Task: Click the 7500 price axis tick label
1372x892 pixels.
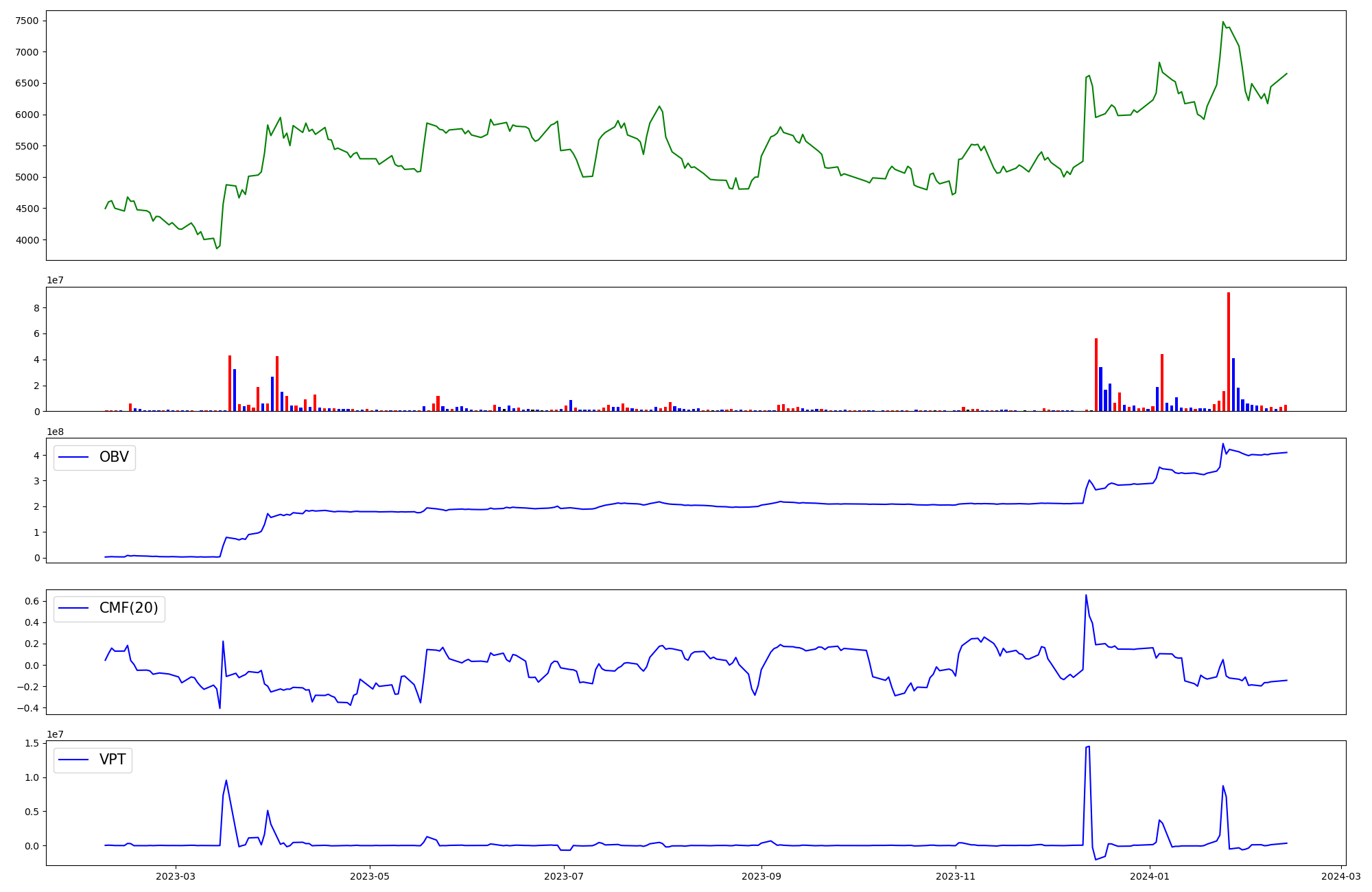Action: 27,21
